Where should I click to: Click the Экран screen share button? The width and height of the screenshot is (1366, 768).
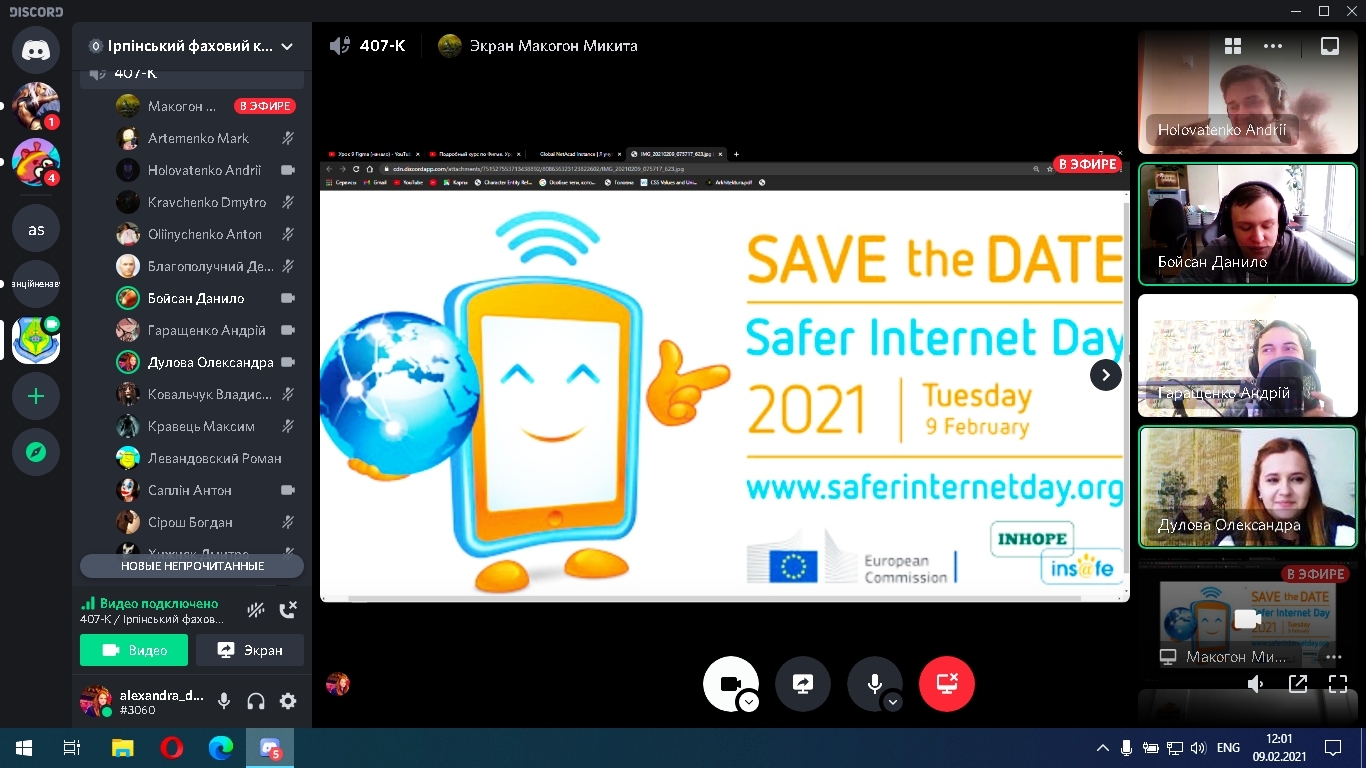point(250,650)
